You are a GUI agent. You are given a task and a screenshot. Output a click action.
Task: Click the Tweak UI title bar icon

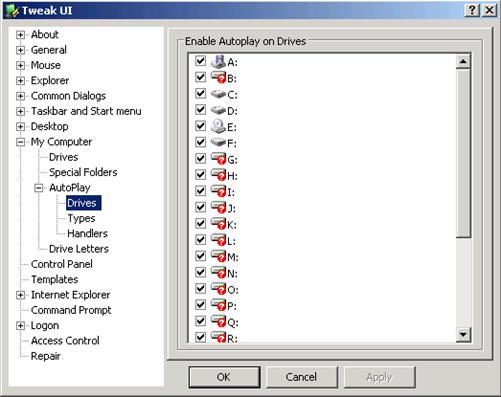coord(12,11)
